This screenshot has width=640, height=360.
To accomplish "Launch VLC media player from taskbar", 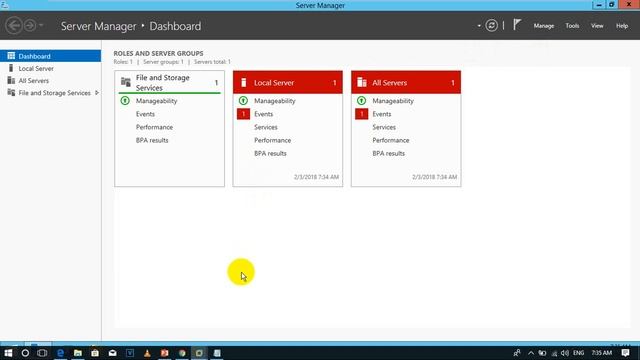I will (x=147, y=353).
